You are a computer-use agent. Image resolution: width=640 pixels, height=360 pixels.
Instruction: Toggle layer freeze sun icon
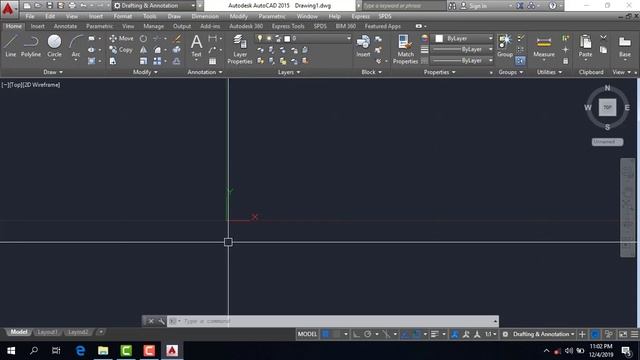[269, 38]
